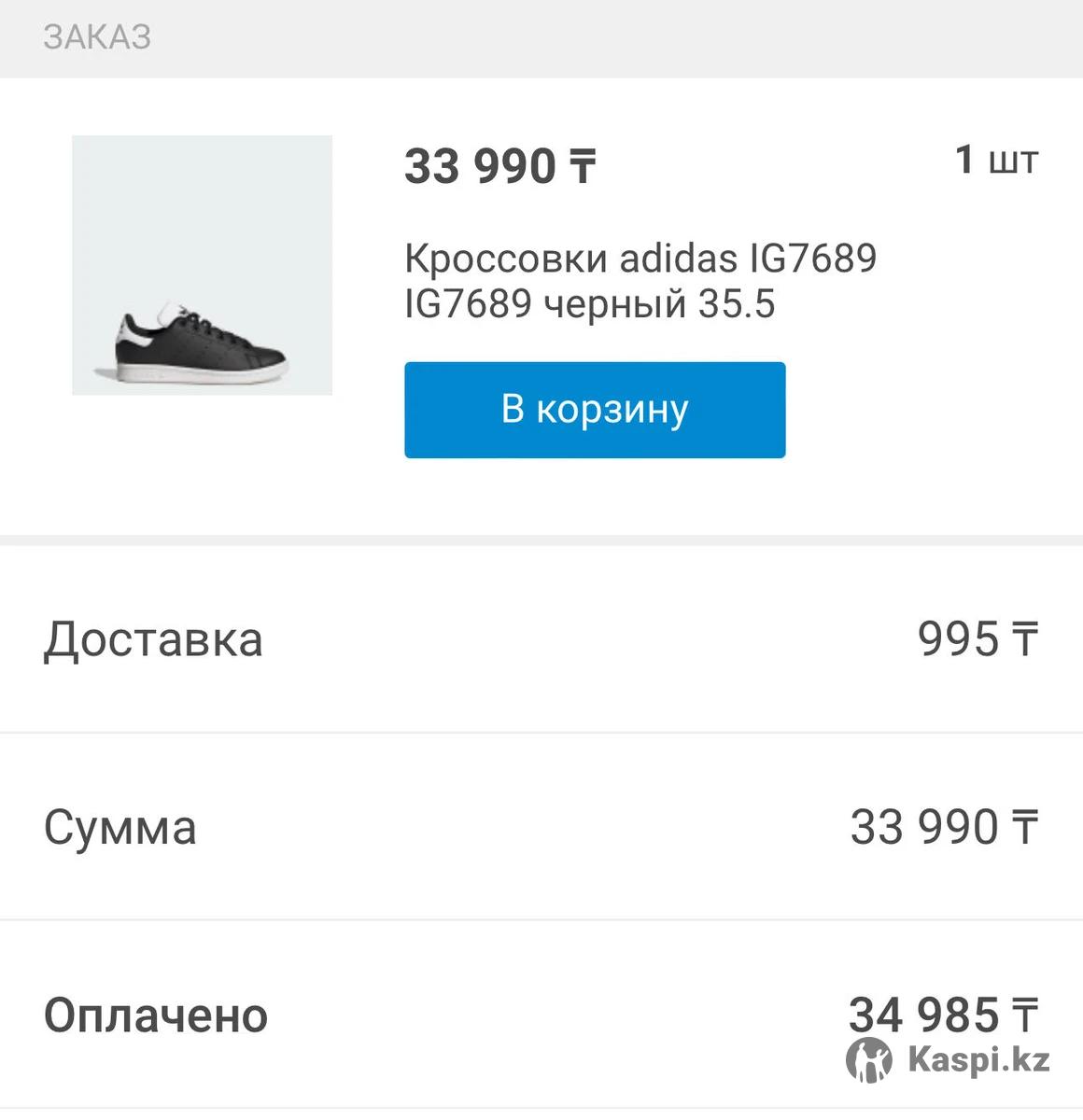This screenshot has height=1120, width=1083.
Task: Tap the tenge symbol after paid total
Action: point(1025,1015)
